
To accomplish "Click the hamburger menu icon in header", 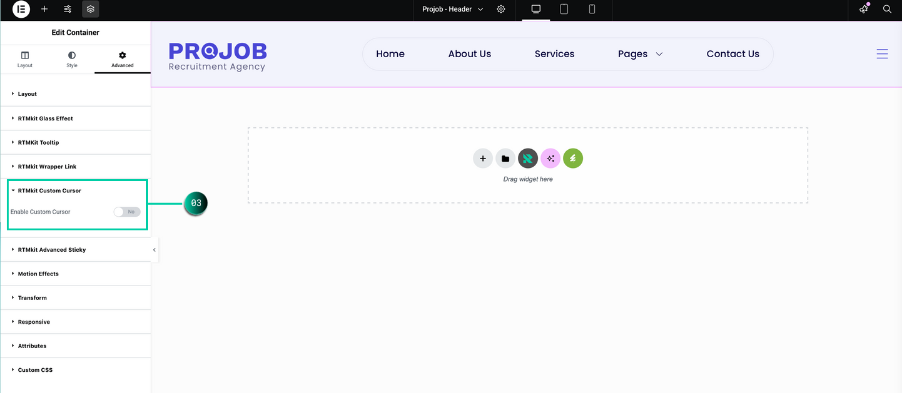I will [x=882, y=54].
